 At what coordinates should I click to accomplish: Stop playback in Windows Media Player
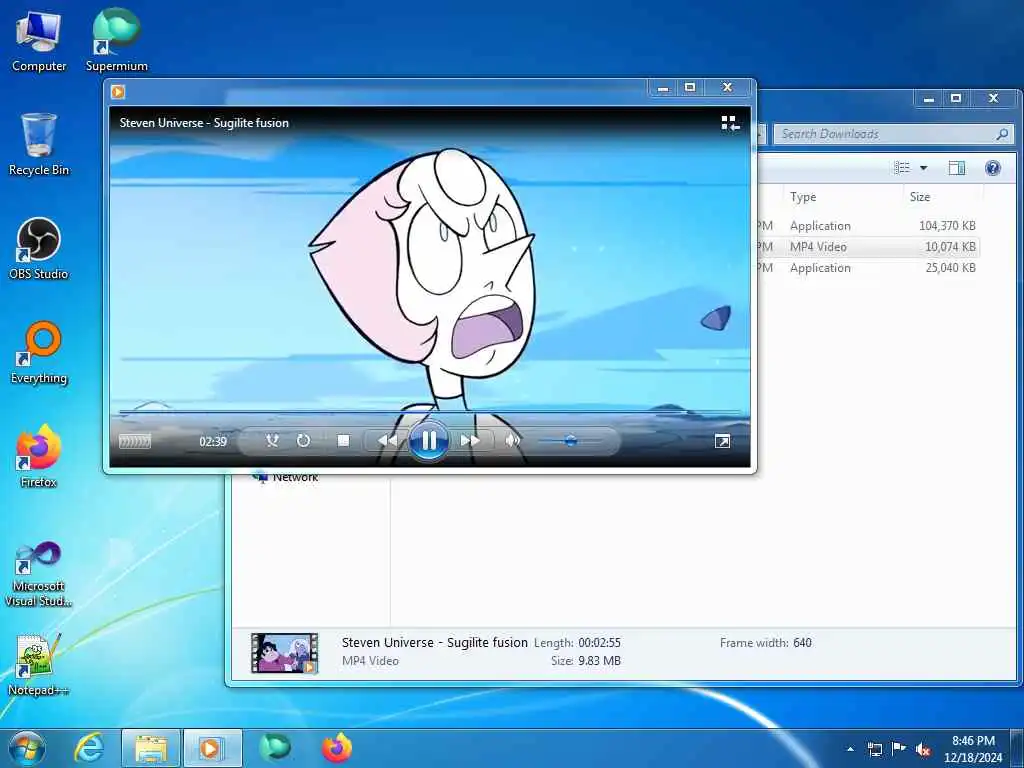pos(344,441)
